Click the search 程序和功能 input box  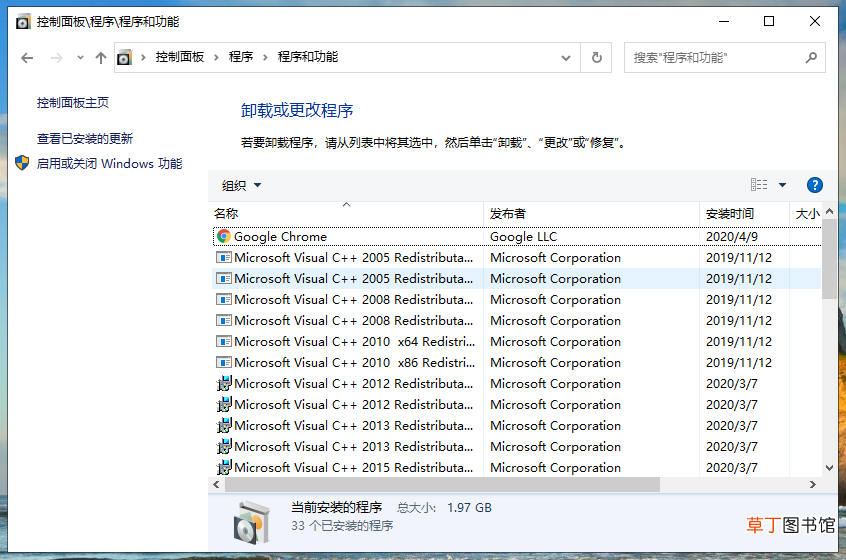(x=725, y=57)
